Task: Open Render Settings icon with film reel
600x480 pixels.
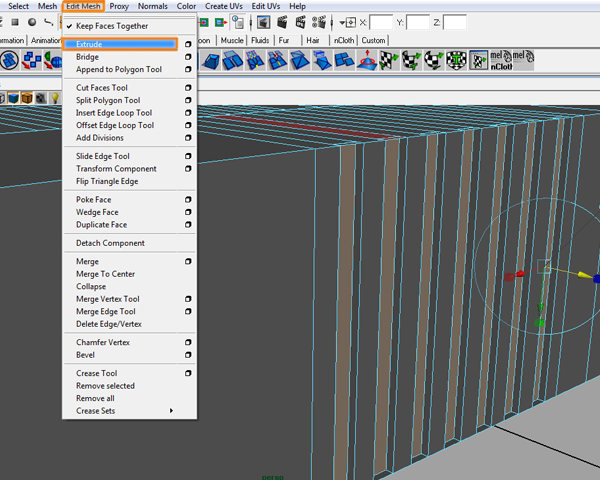Action: point(319,23)
